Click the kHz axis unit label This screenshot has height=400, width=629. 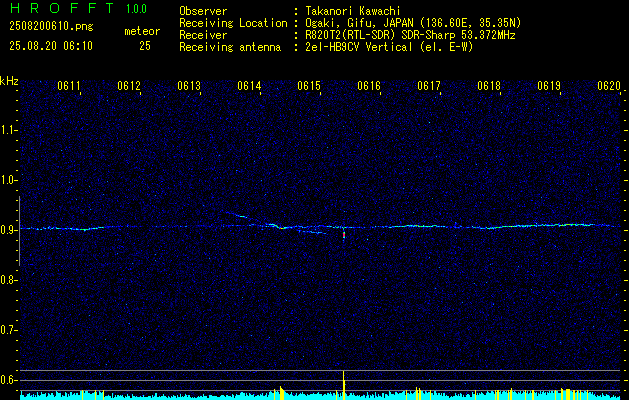(9, 81)
